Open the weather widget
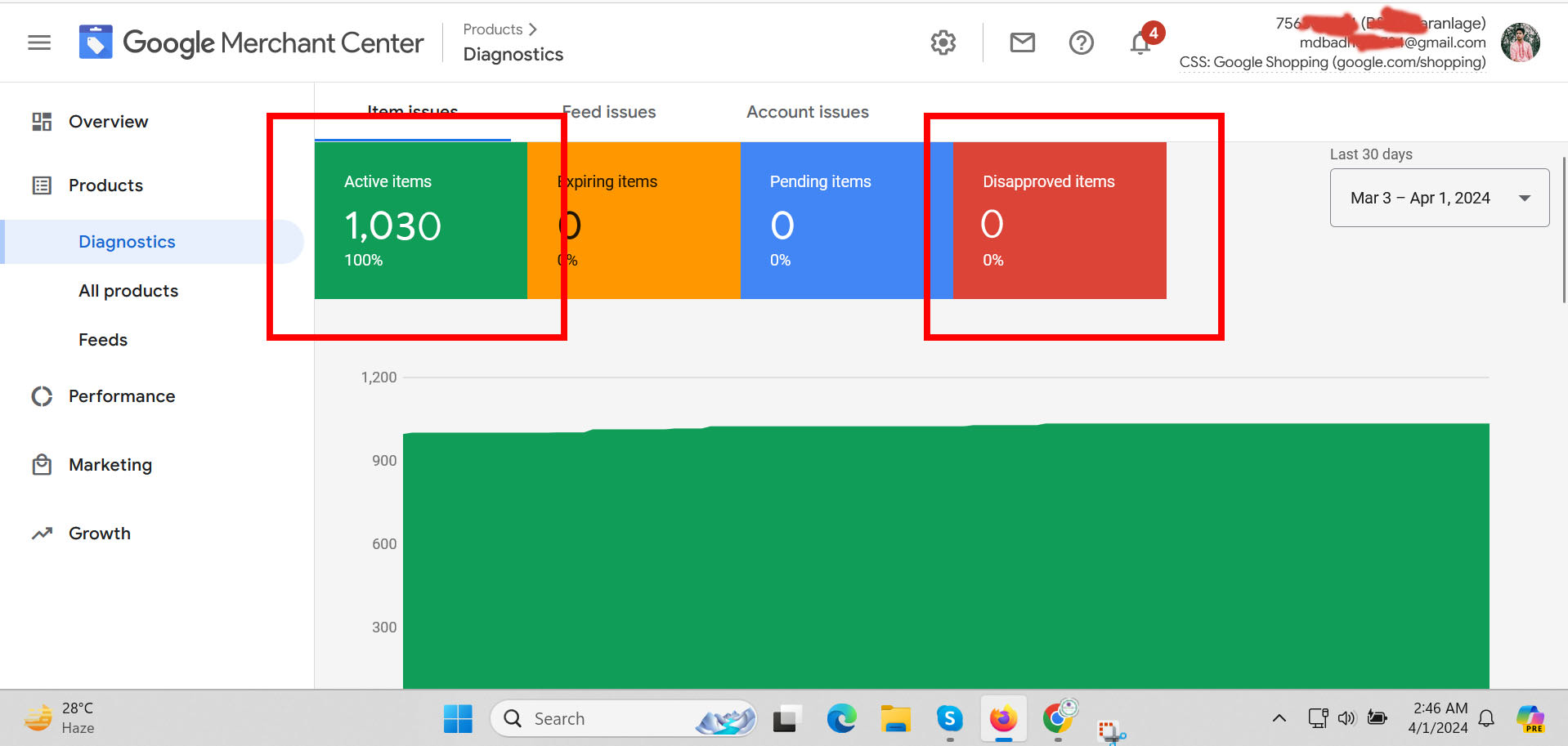Screen dimensions: 1568x746 [x=59, y=718]
